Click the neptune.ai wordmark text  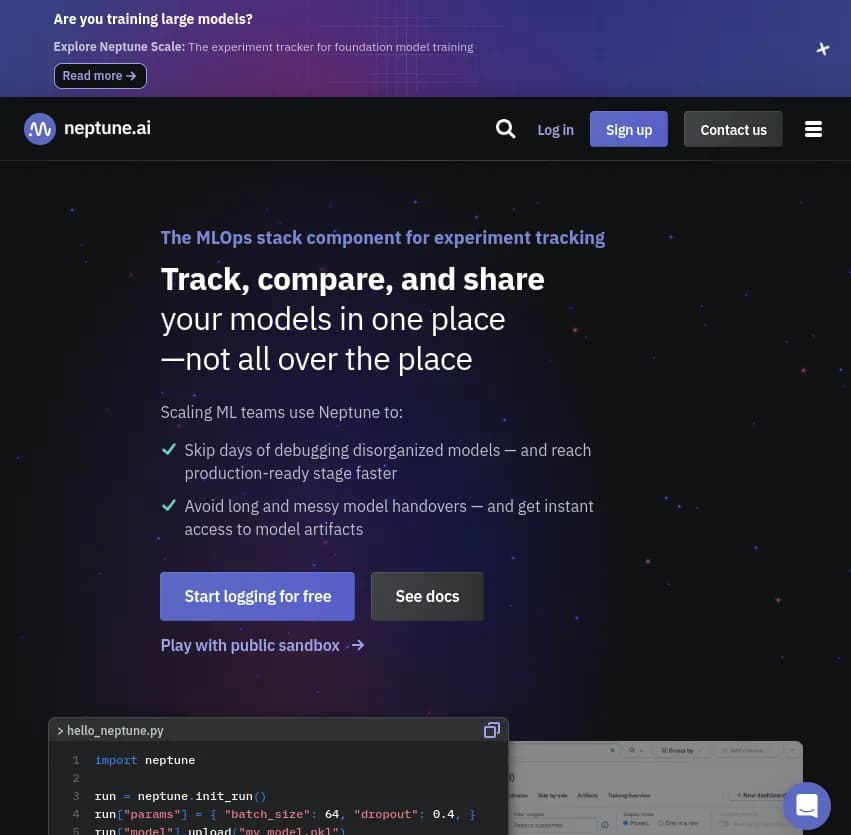[107, 128]
